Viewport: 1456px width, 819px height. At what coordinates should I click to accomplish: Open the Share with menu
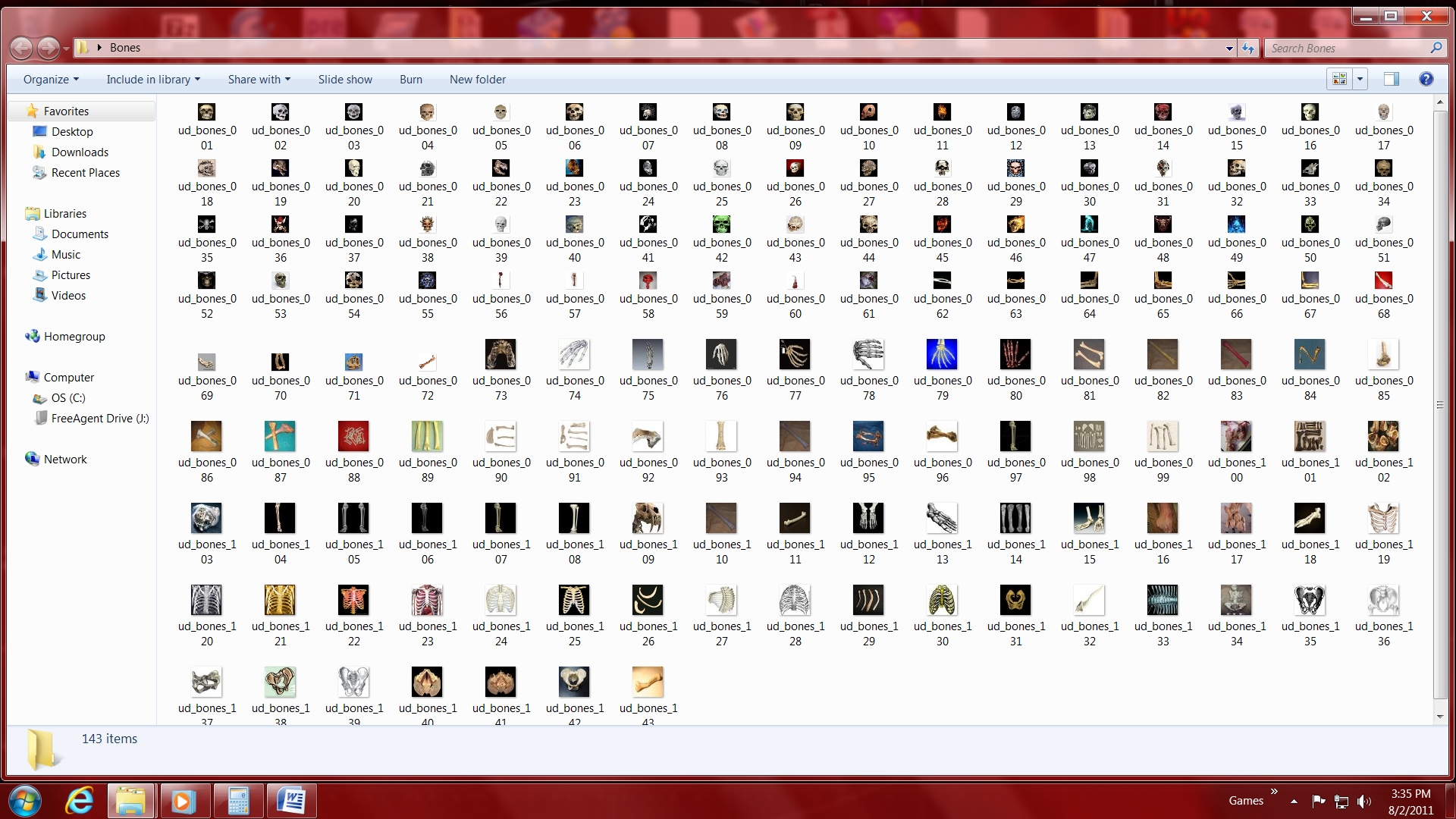point(259,80)
